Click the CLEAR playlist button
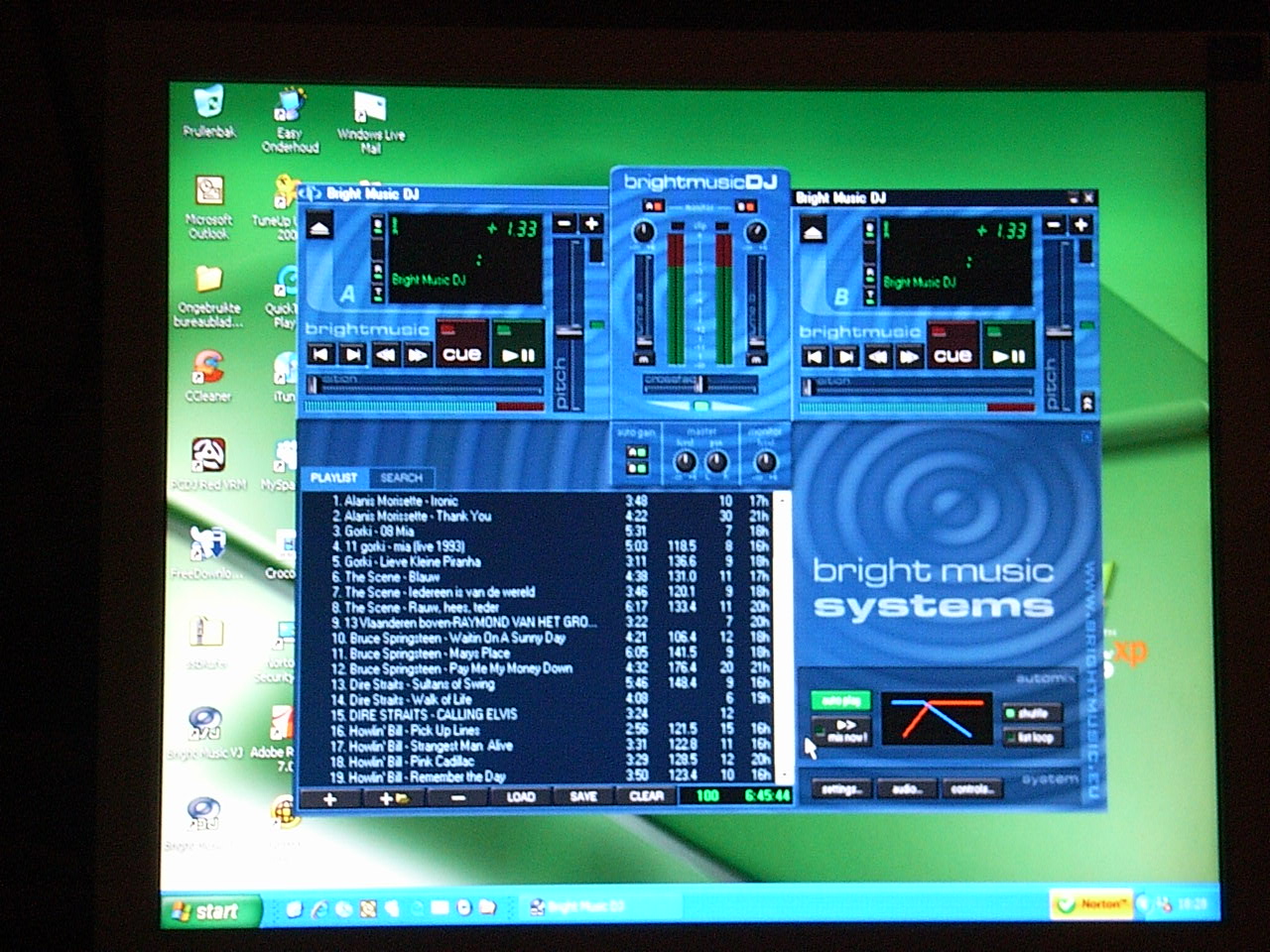The image size is (1270, 952). [646, 796]
